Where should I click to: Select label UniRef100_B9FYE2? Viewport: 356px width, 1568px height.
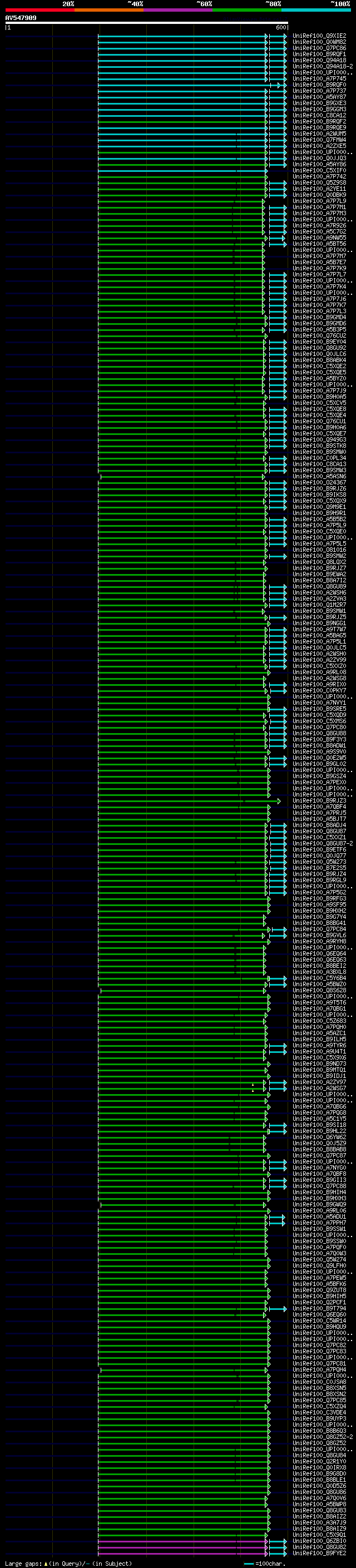pos(319,1553)
